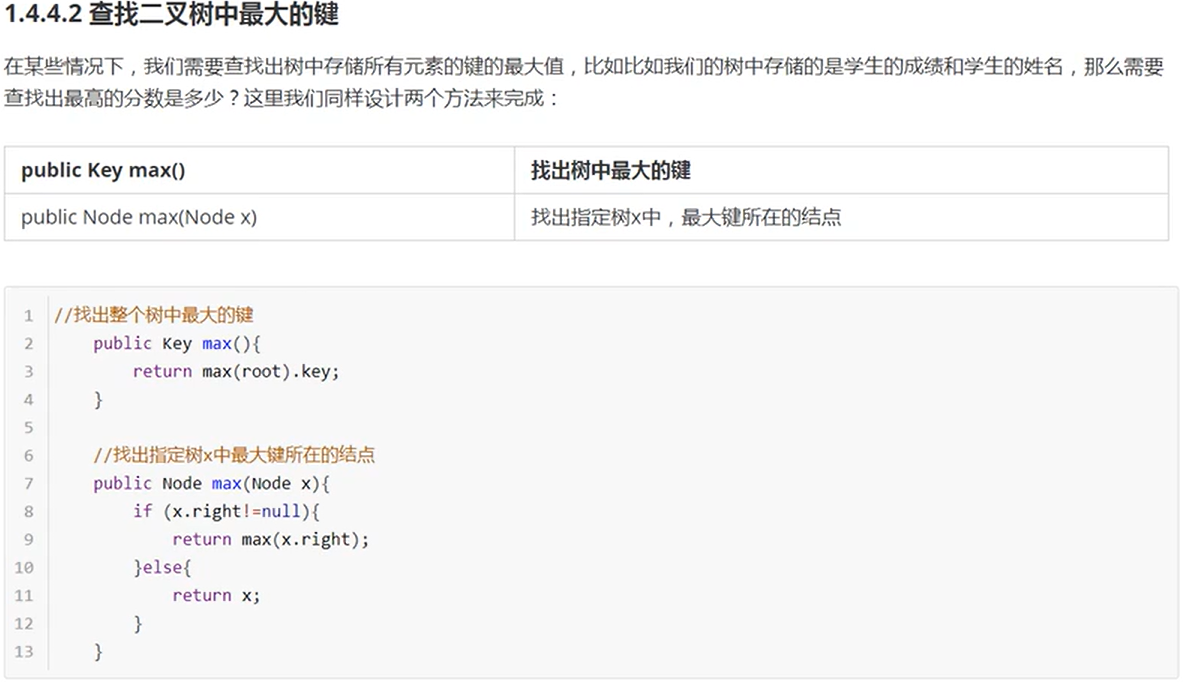Click line number 1 in code gutter

pos(28,315)
